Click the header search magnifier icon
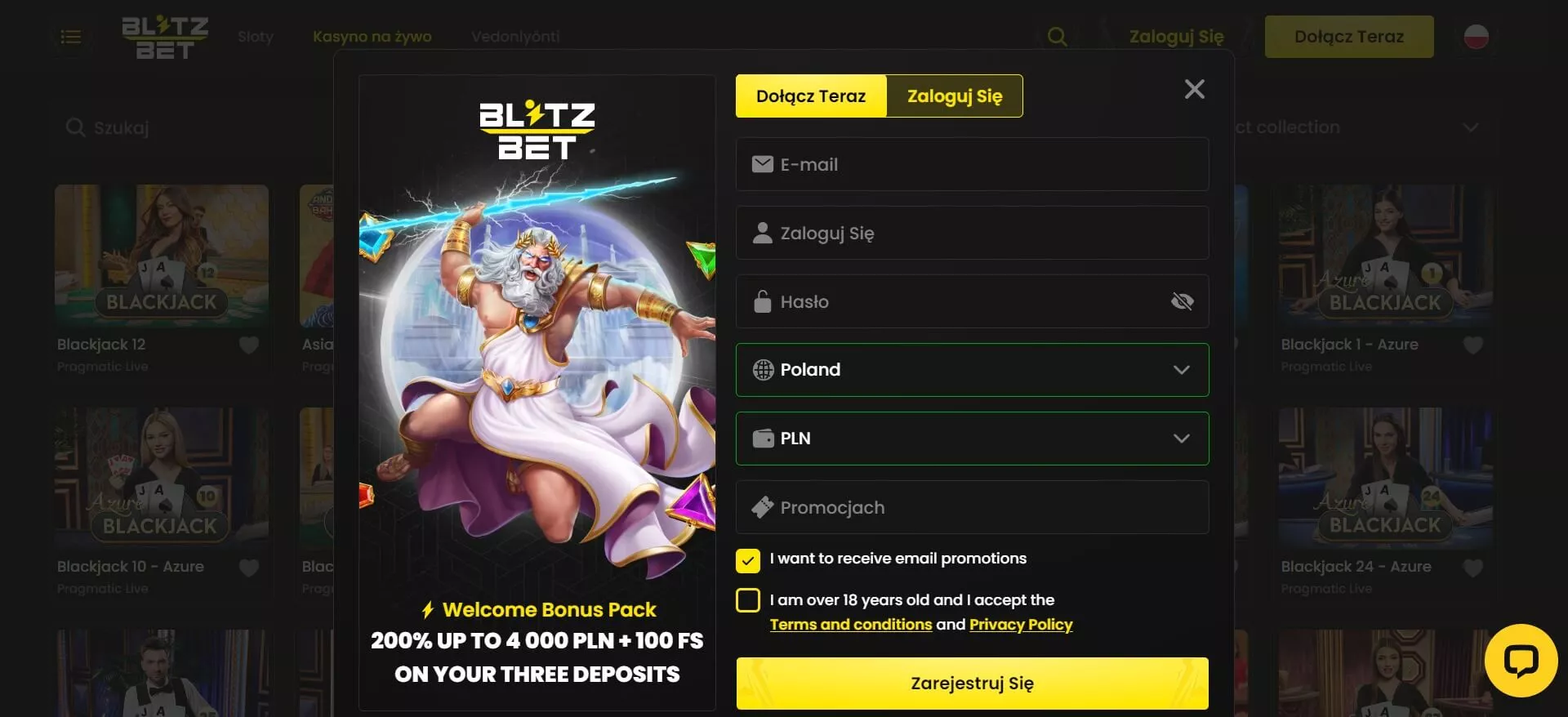Image resolution: width=1568 pixels, height=717 pixels. point(1057,37)
